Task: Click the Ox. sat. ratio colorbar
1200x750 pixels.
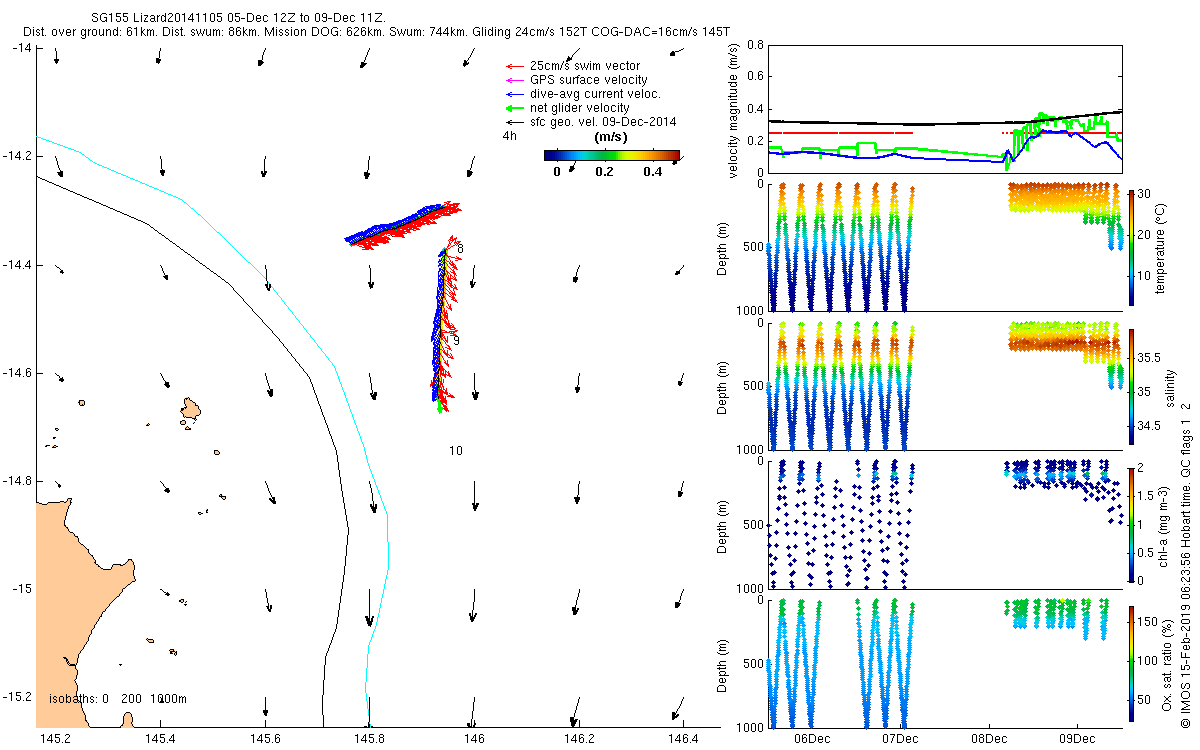Action: [1131, 663]
